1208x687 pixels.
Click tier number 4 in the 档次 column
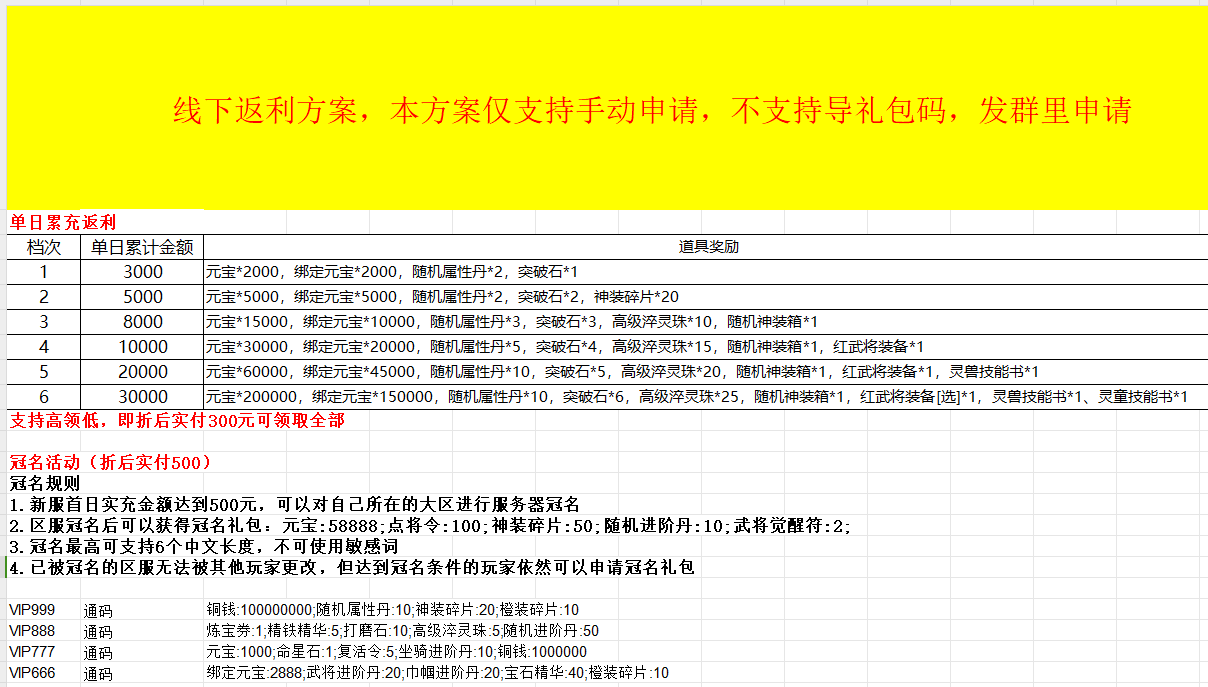[44, 347]
